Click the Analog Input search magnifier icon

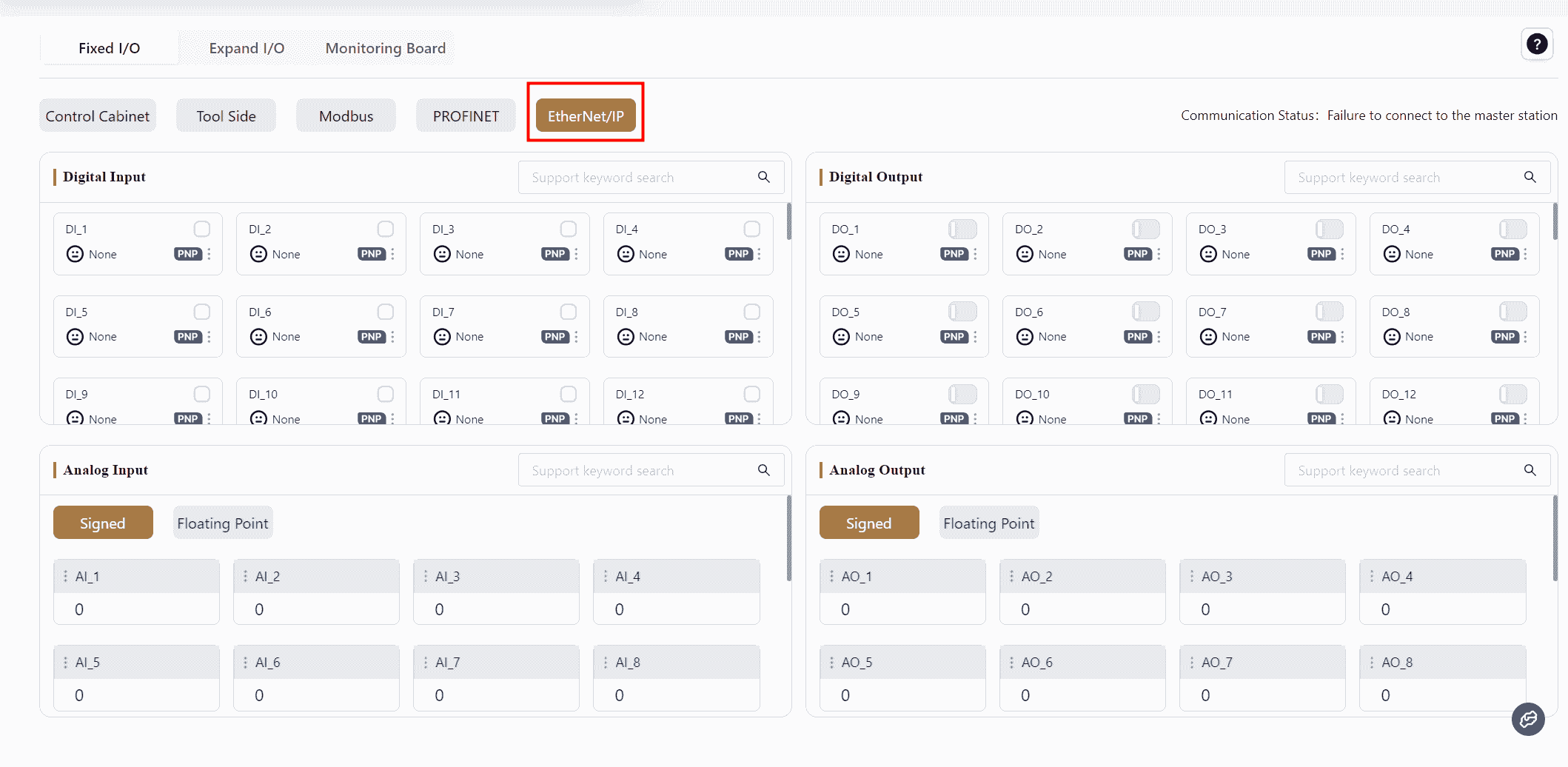[x=764, y=471]
